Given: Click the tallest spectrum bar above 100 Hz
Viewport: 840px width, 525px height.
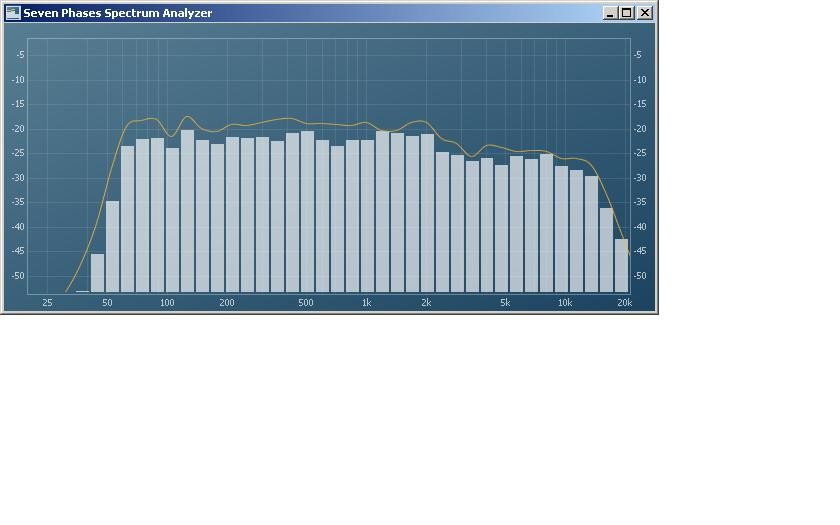Looking at the screenshot, I should (188, 211).
